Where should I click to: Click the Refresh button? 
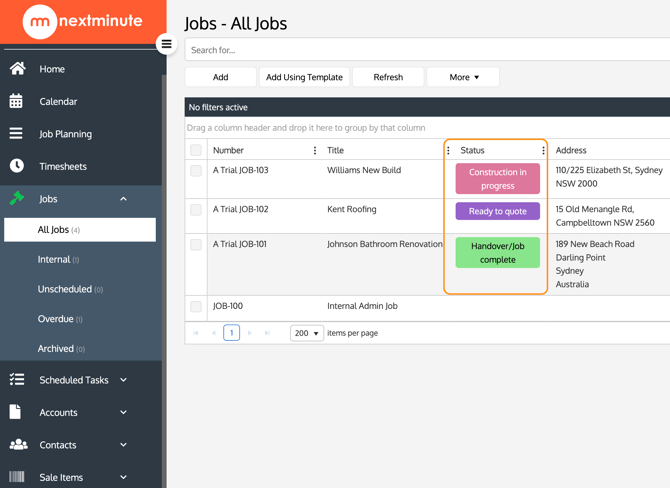388,77
